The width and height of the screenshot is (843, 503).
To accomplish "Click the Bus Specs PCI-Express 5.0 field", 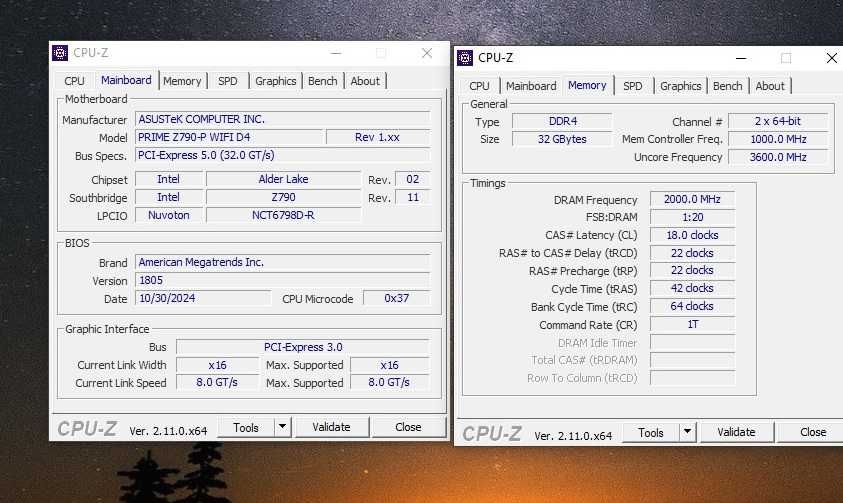I will tap(282, 155).
